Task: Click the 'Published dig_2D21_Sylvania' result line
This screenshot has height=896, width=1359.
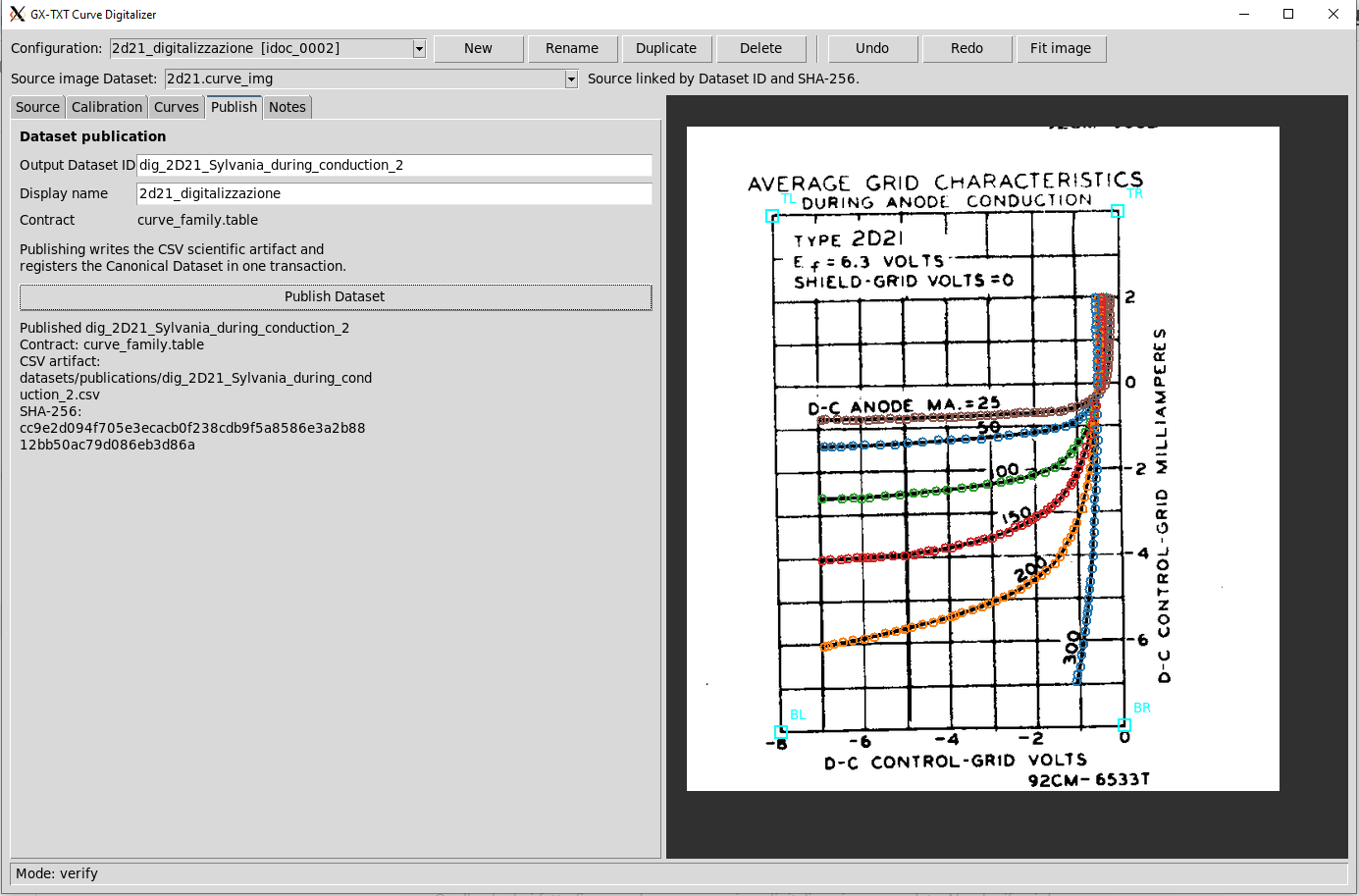Action: tap(184, 328)
